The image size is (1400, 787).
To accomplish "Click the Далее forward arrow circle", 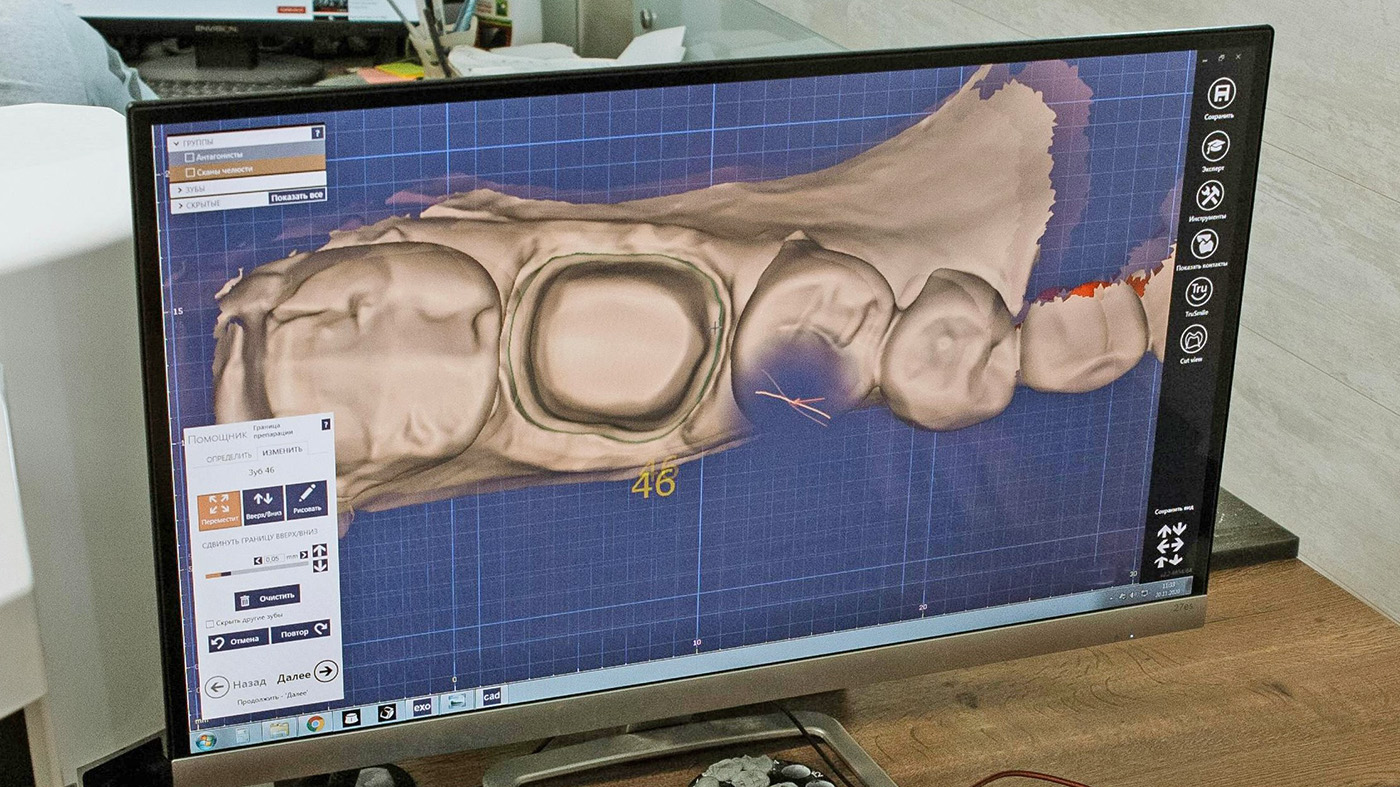I will pos(327,671).
